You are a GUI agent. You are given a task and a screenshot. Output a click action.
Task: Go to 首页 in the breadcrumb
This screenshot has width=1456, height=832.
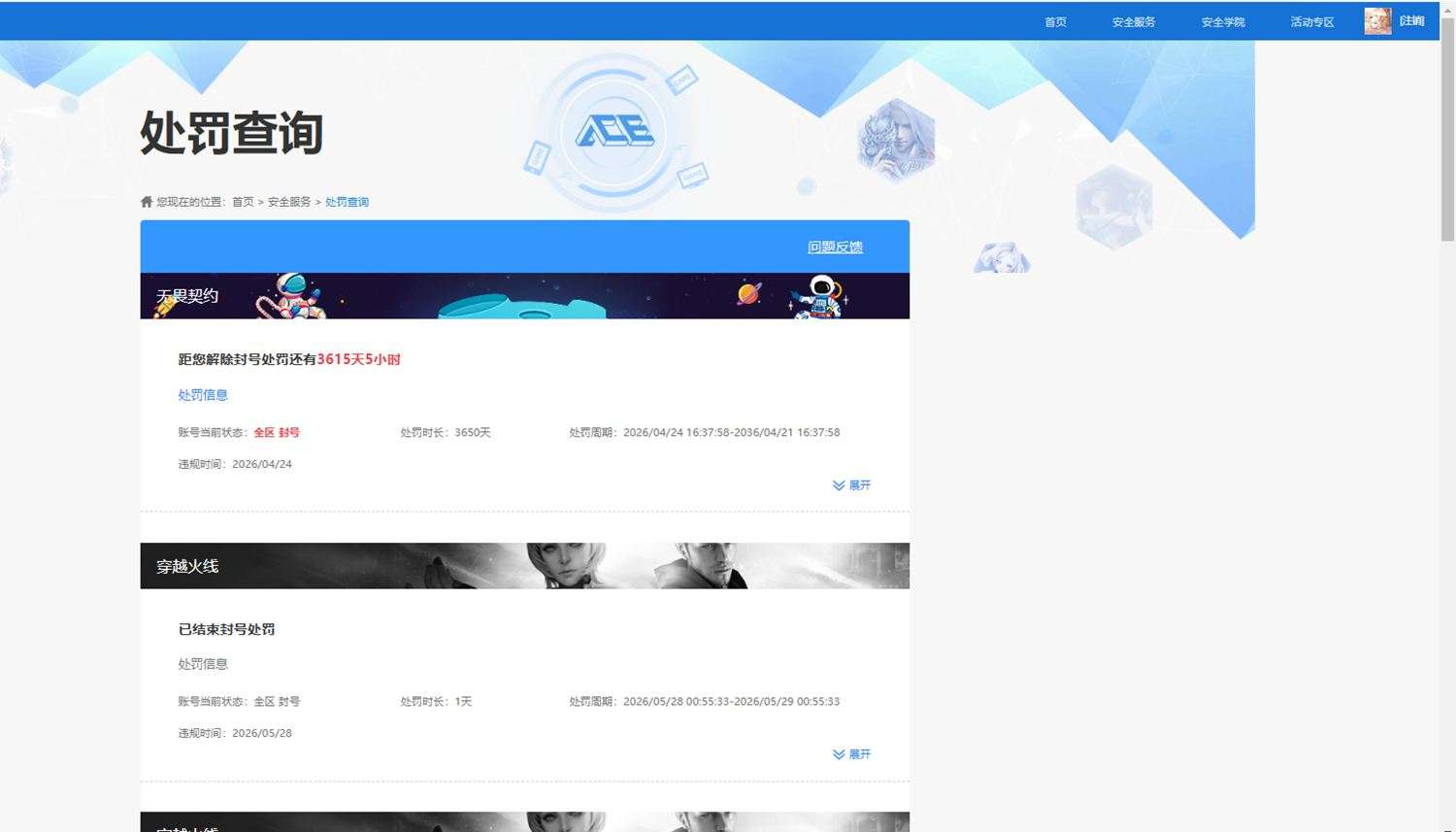243,202
